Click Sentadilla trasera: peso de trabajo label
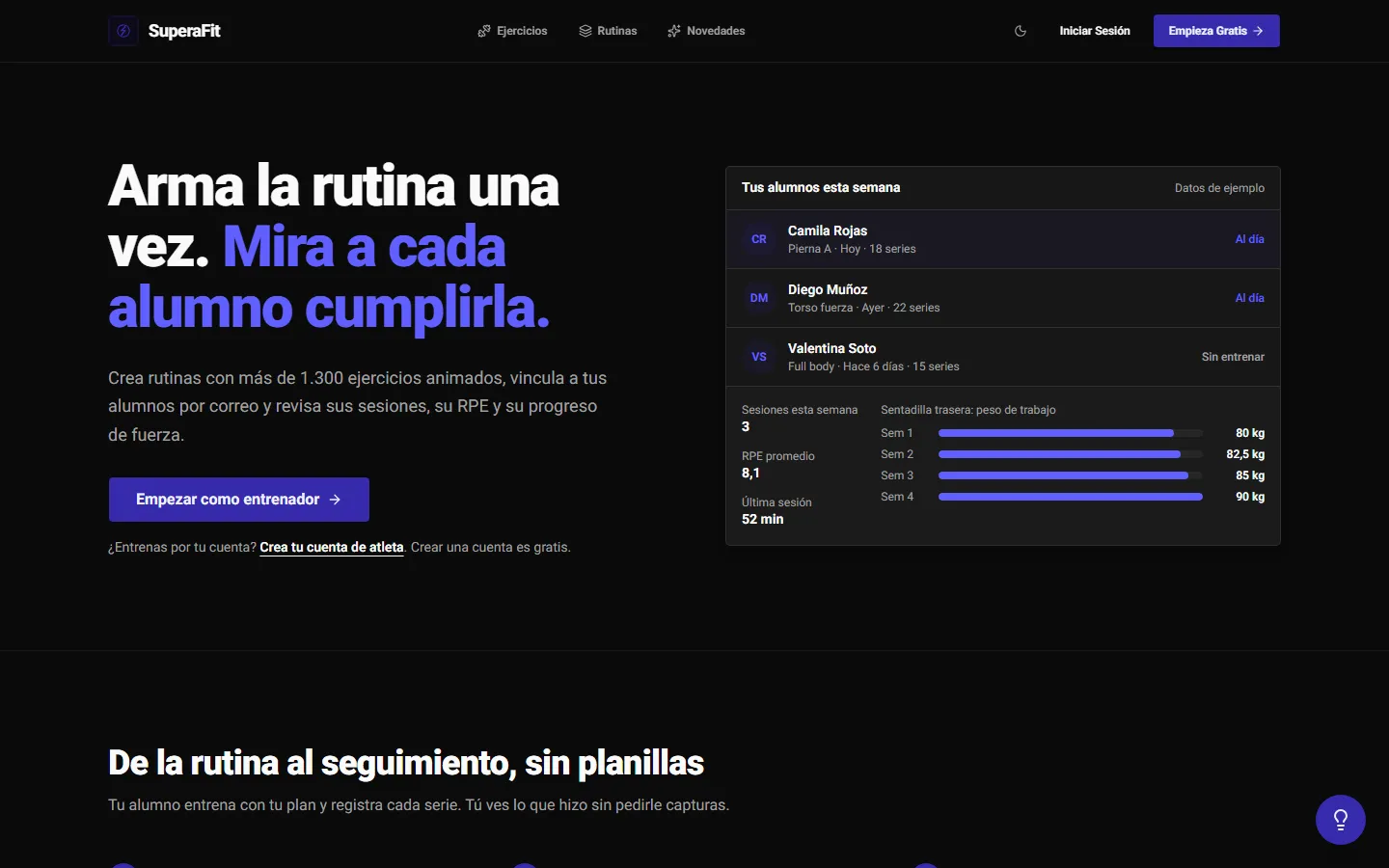Image resolution: width=1389 pixels, height=868 pixels. click(x=968, y=410)
